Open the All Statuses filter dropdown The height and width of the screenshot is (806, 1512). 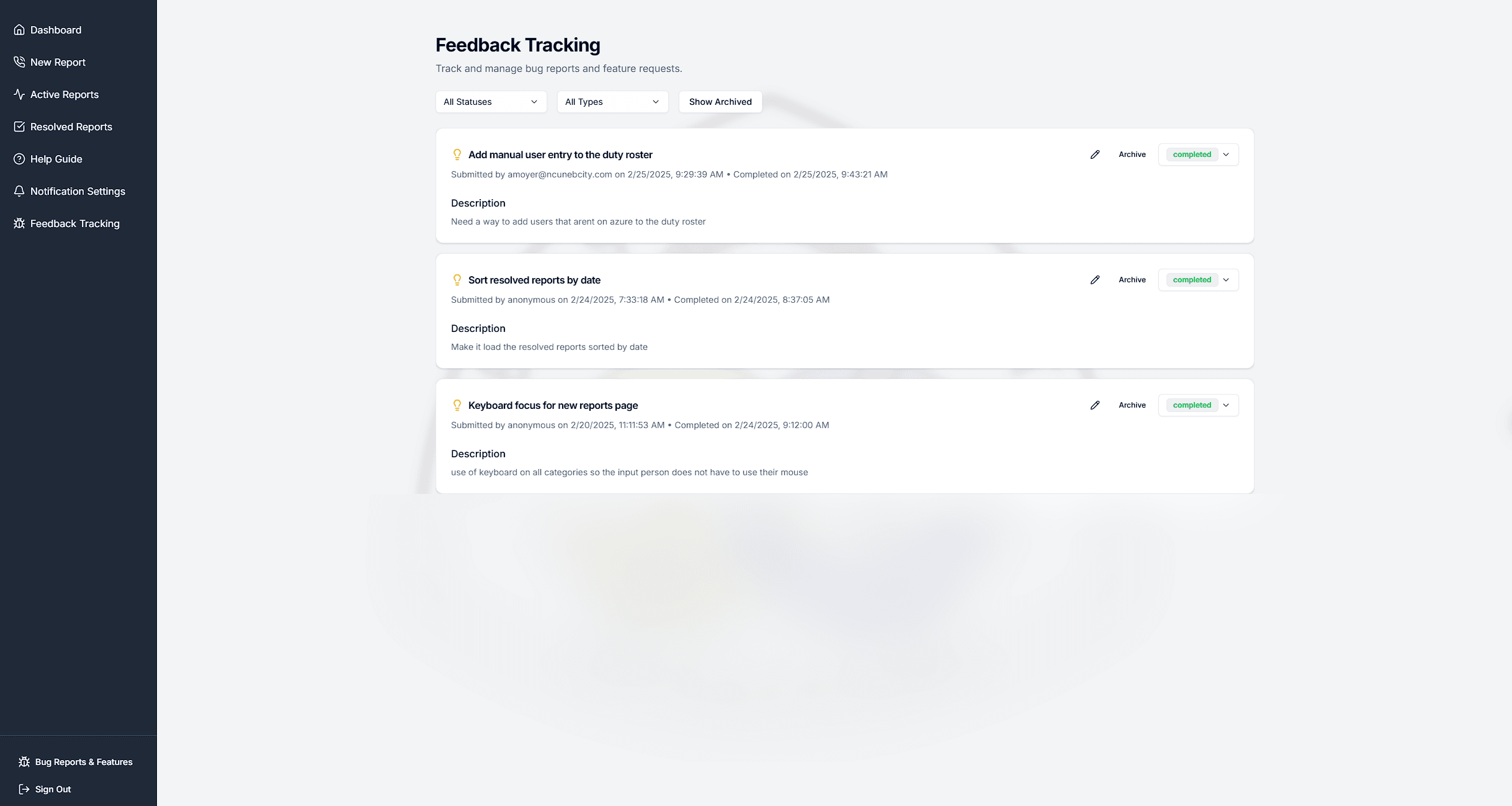pos(491,102)
